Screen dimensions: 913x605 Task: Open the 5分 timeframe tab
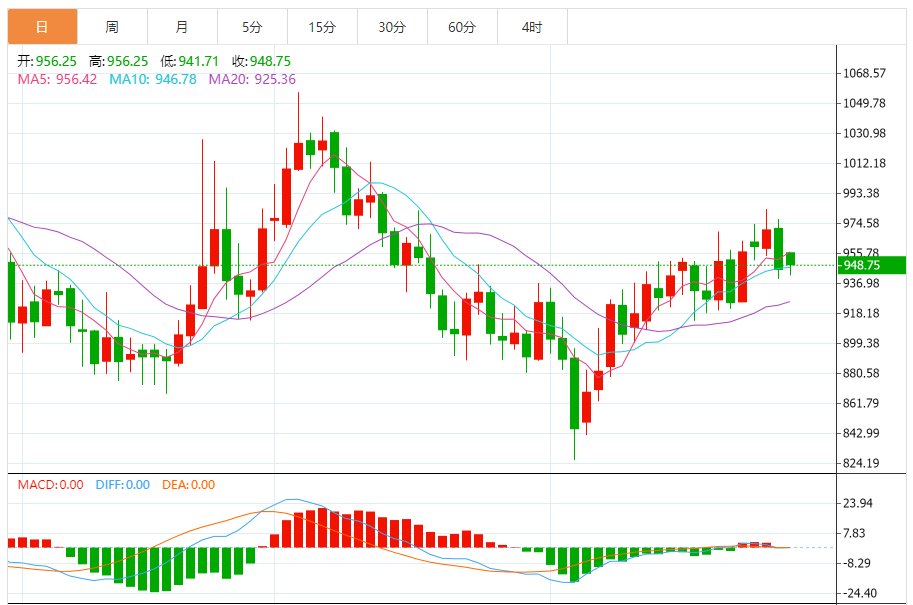point(252,27)
